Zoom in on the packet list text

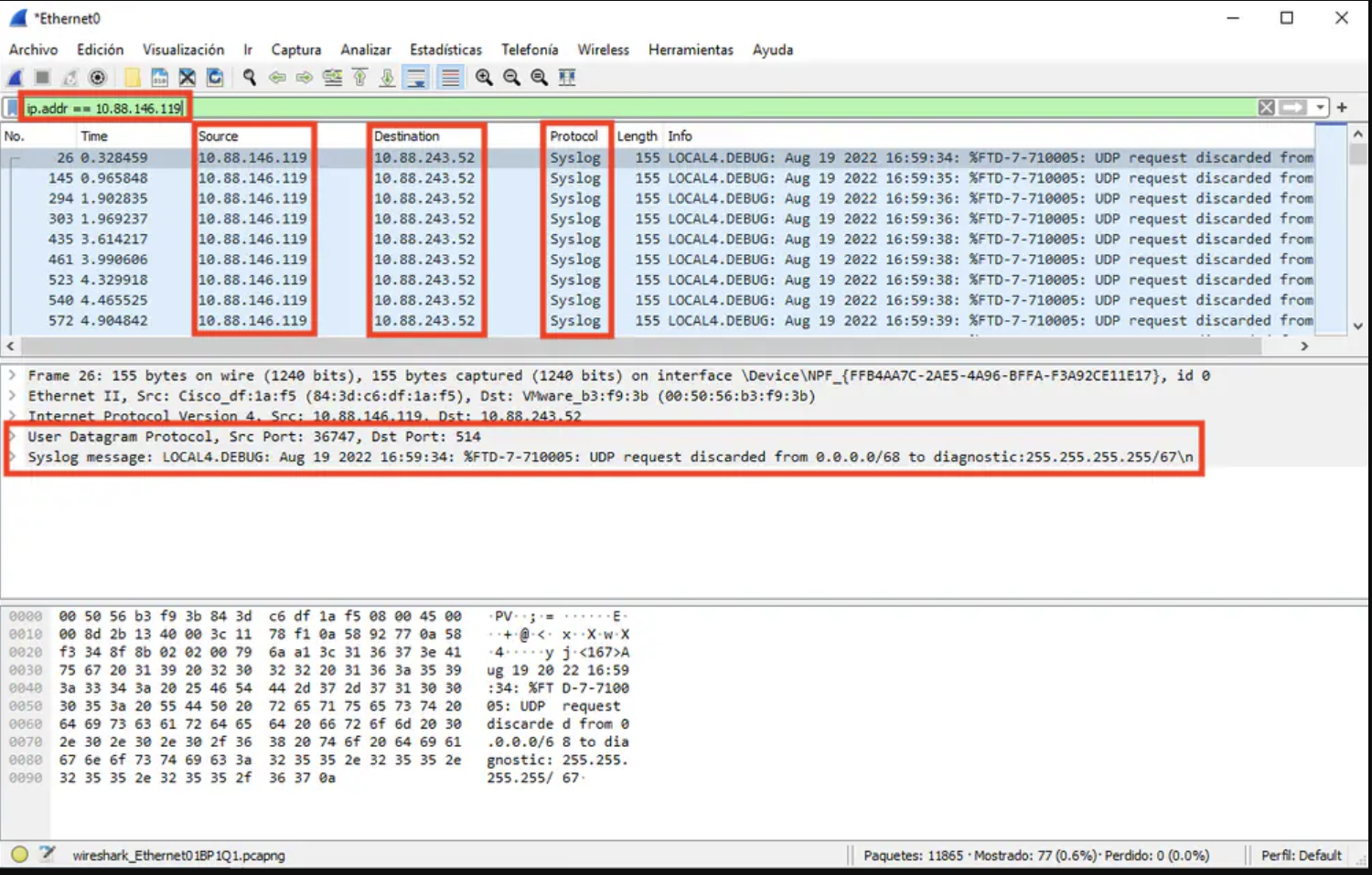484,79
